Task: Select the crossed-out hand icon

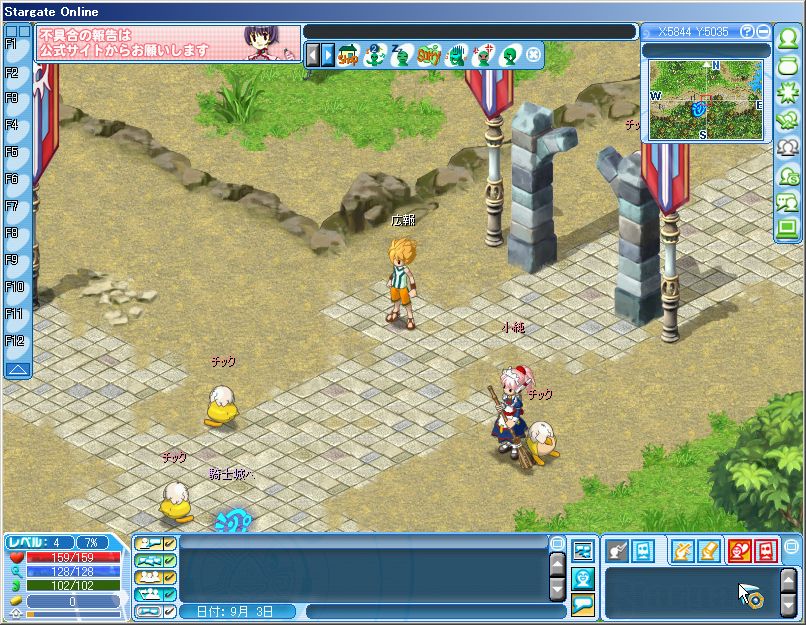Action: coord(683,551)
